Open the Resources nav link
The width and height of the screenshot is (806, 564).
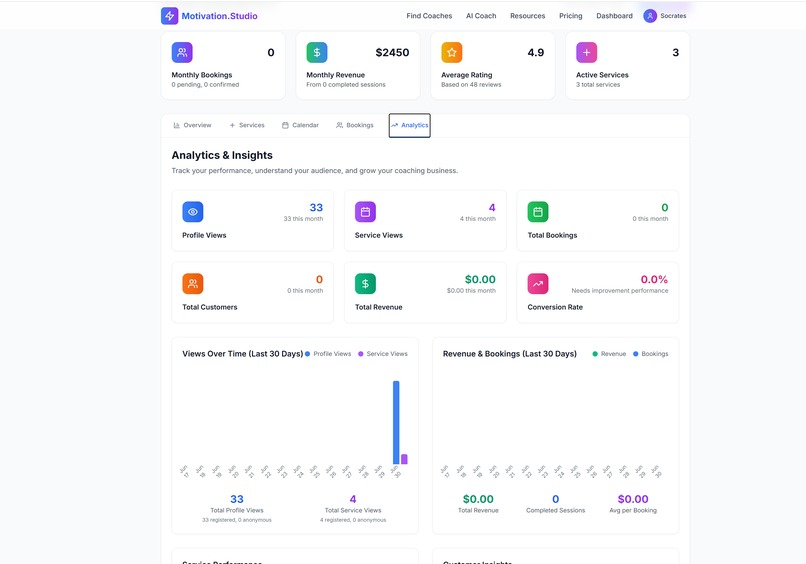pos(527,16)
